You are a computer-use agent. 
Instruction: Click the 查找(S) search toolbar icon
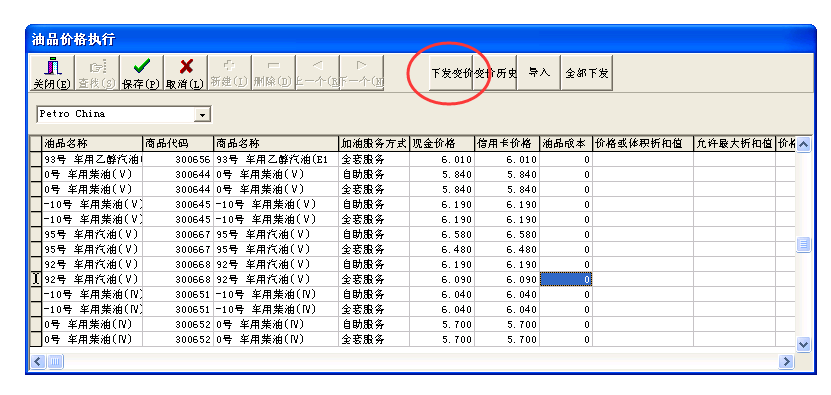(x=97, y=73)
